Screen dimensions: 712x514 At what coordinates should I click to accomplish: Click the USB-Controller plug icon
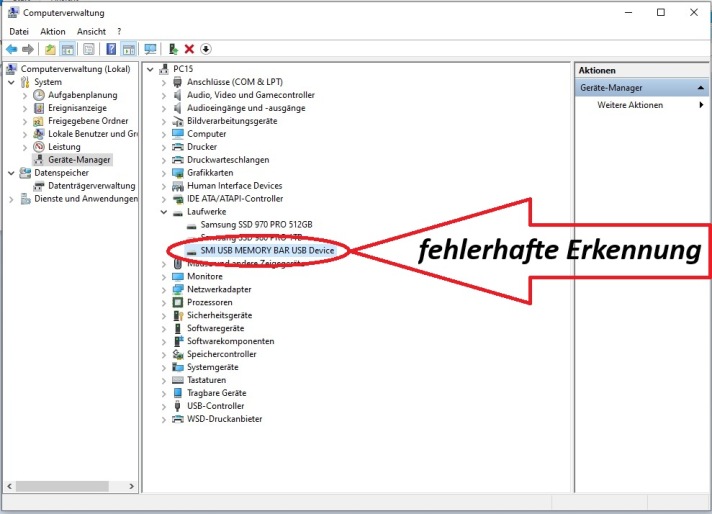[178, 405]
